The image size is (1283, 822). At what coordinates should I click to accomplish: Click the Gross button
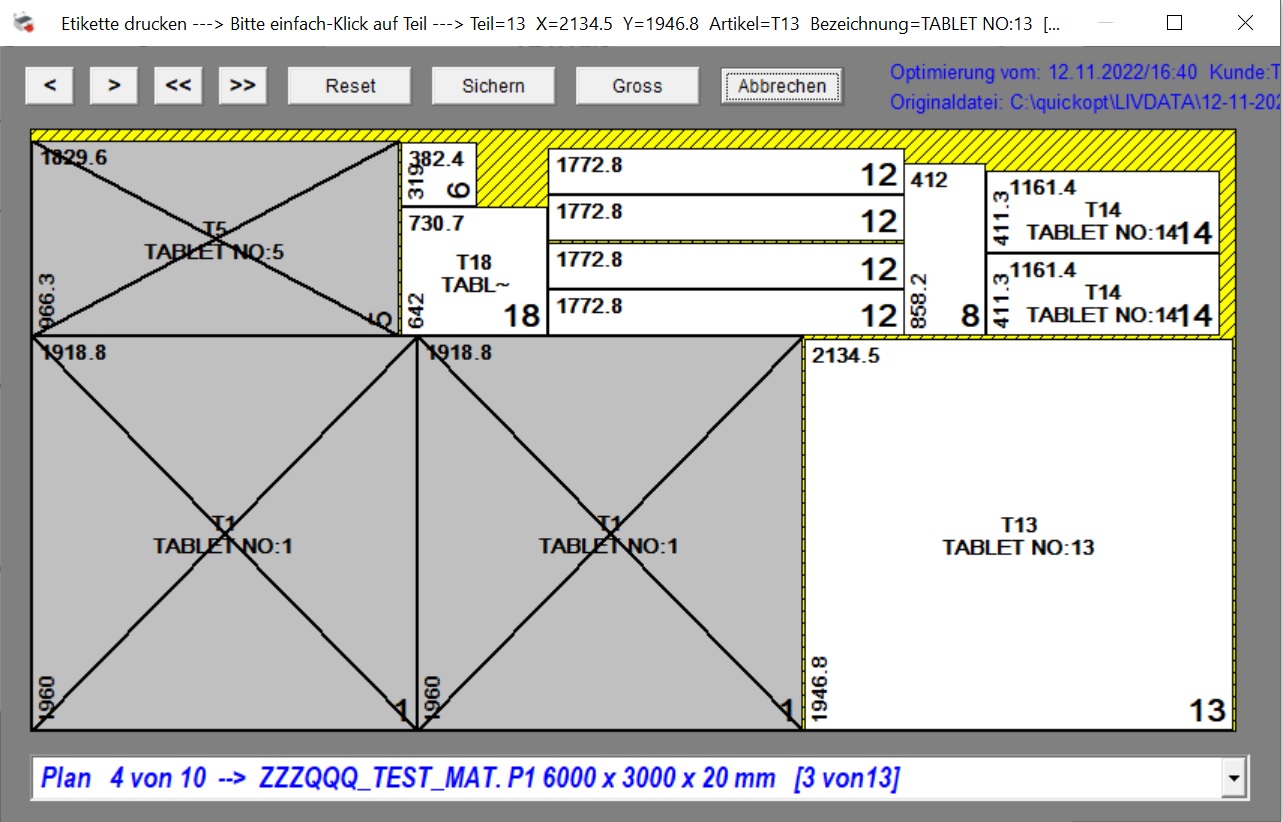click(637, 86)
